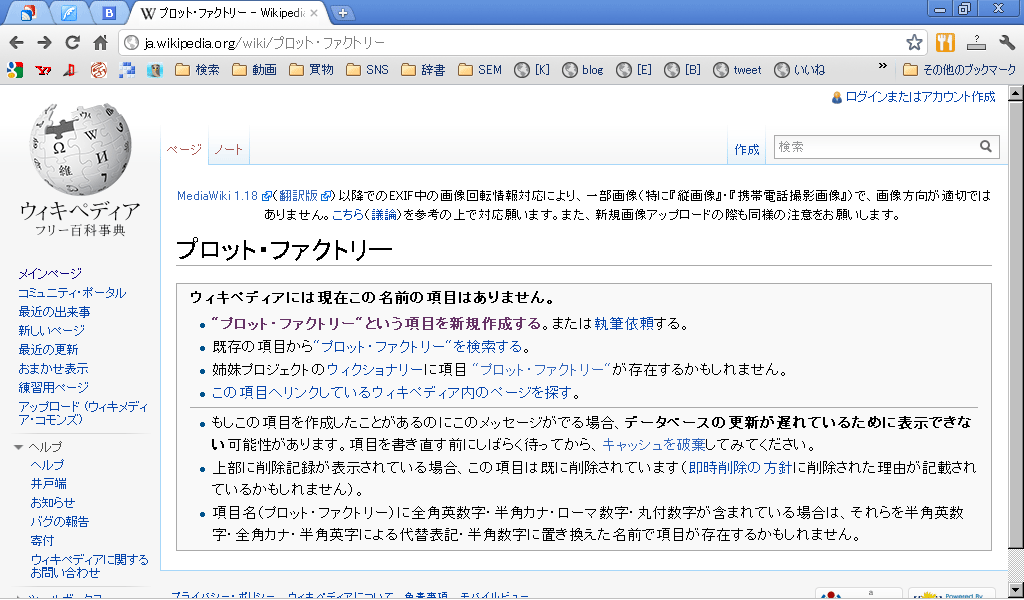Click the ログインまたはアカウント作成 link
The height and width of the screenshot is (600, 1024).
coord(920,97)
